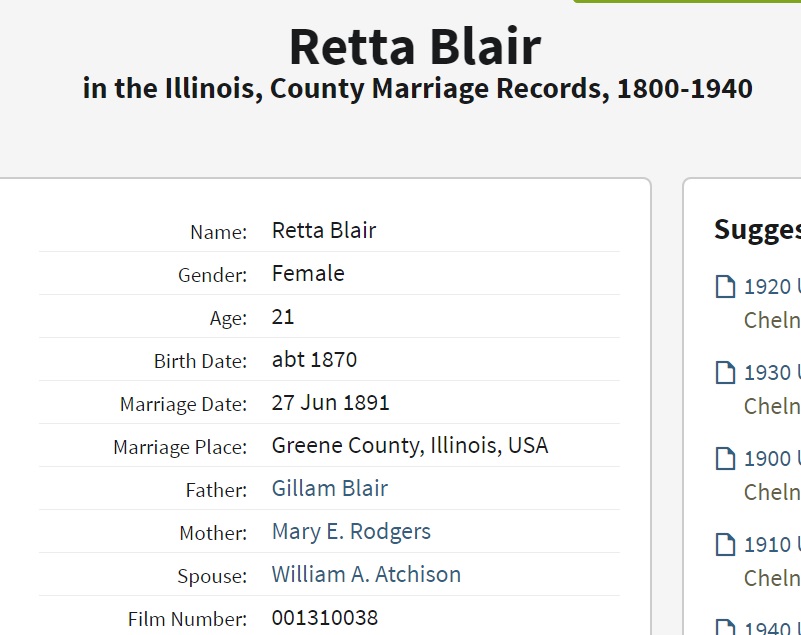Click the marriage date 27 Jun 1891
The height and width of the screenshot is (635, 801).
click(x=330, y=403)
